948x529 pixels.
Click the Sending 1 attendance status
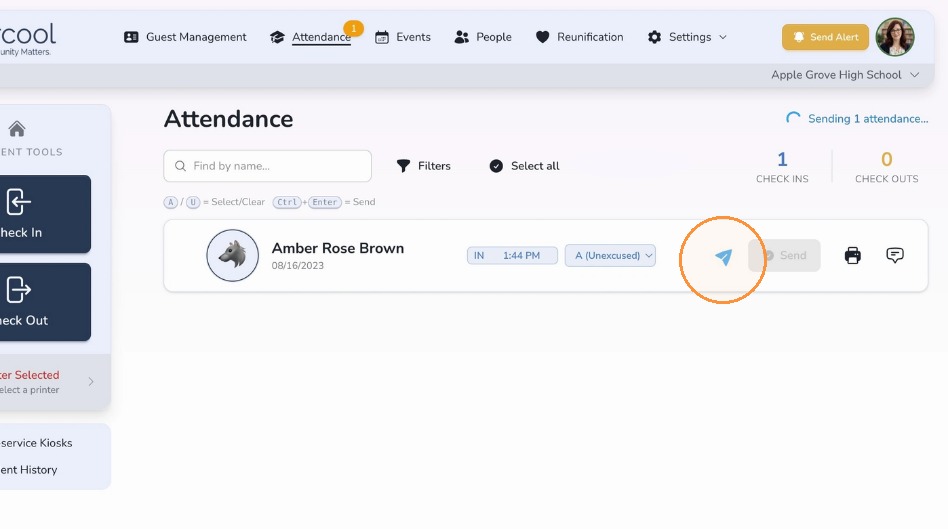pos(857,118)
